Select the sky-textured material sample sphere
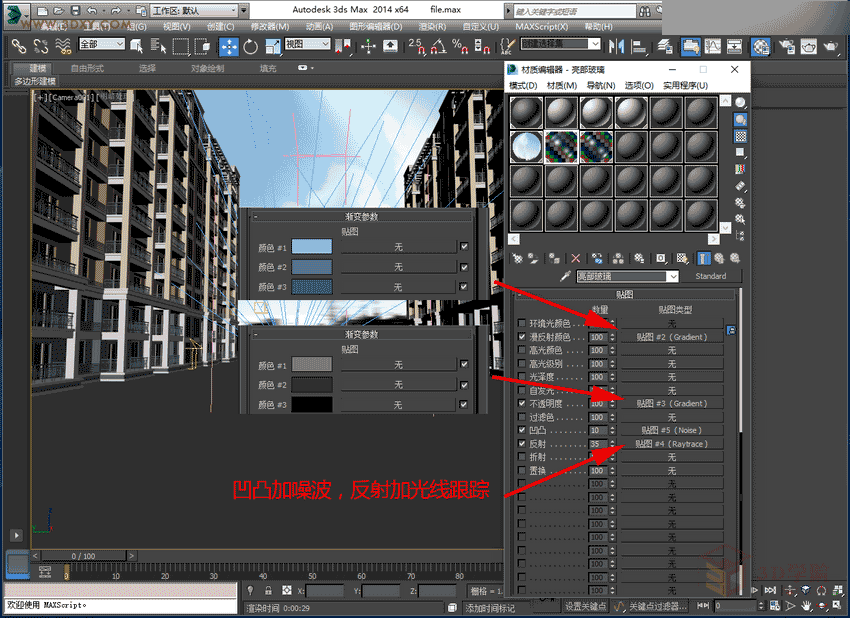The height and width of the screenshot is (618, 850). pyautogui.click(x=526, y=147)
